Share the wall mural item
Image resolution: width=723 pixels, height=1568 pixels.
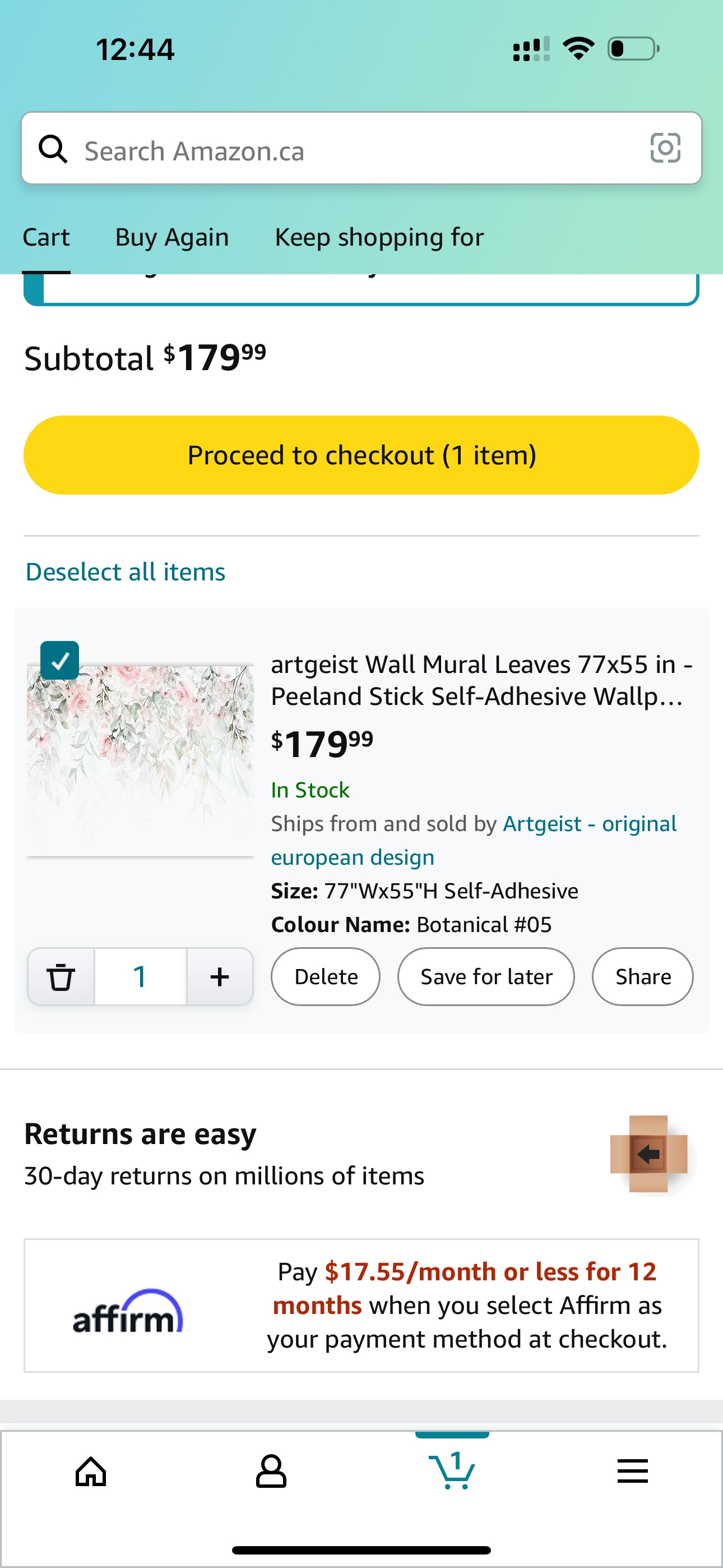point(643,977)
